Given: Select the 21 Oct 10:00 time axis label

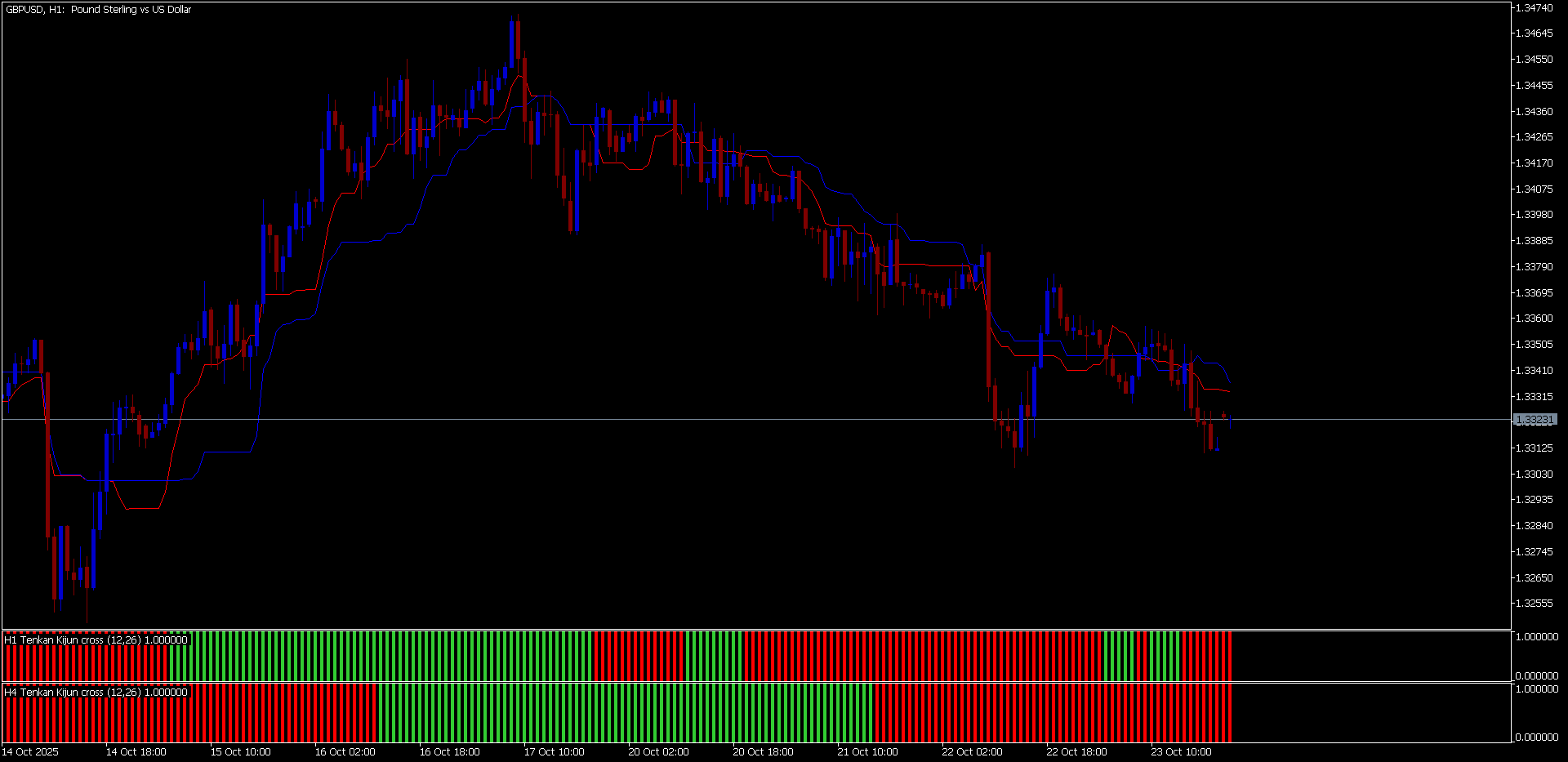Looking at the screenshot, I should click(868, 752).
